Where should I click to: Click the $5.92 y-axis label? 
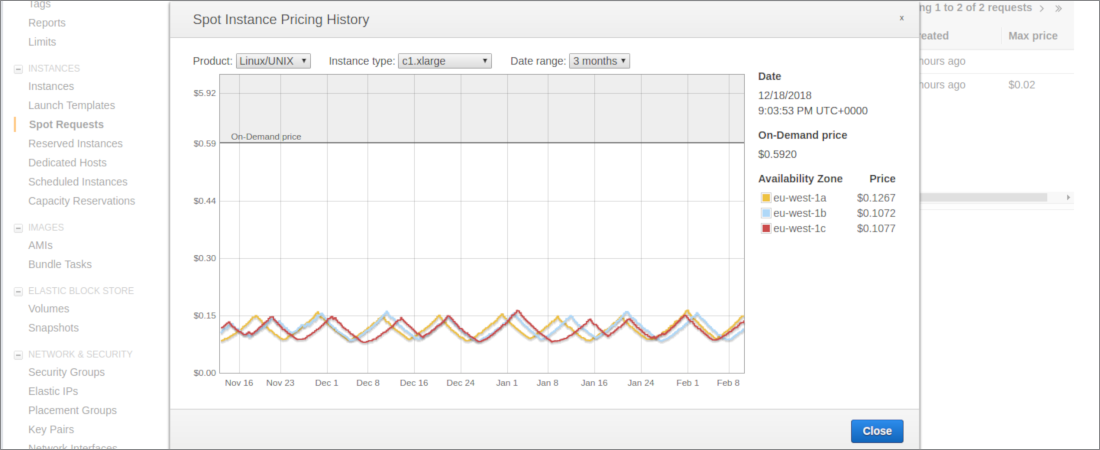pos(205,93)
